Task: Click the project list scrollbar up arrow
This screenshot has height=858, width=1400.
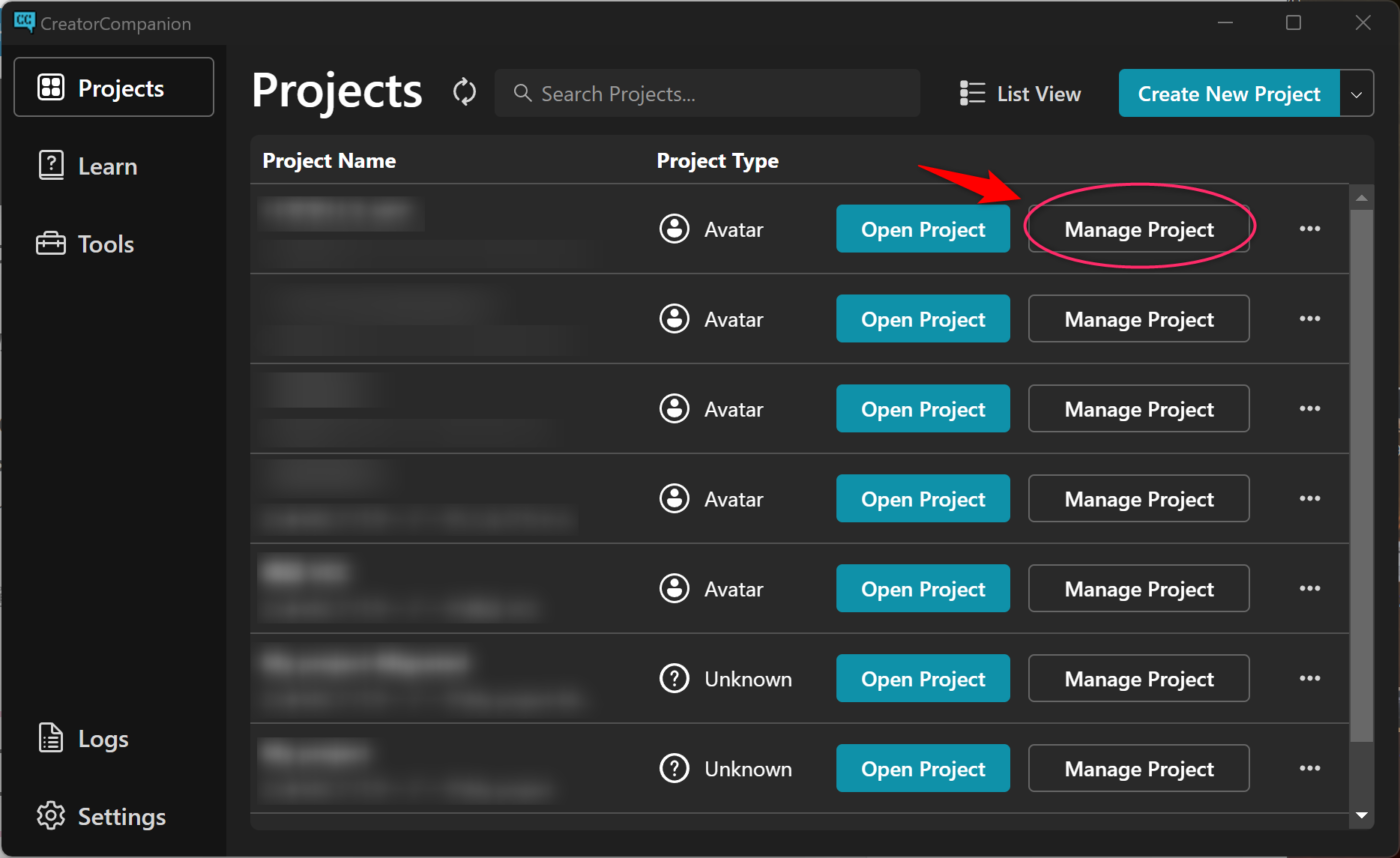Action: tap(1361, 198)
